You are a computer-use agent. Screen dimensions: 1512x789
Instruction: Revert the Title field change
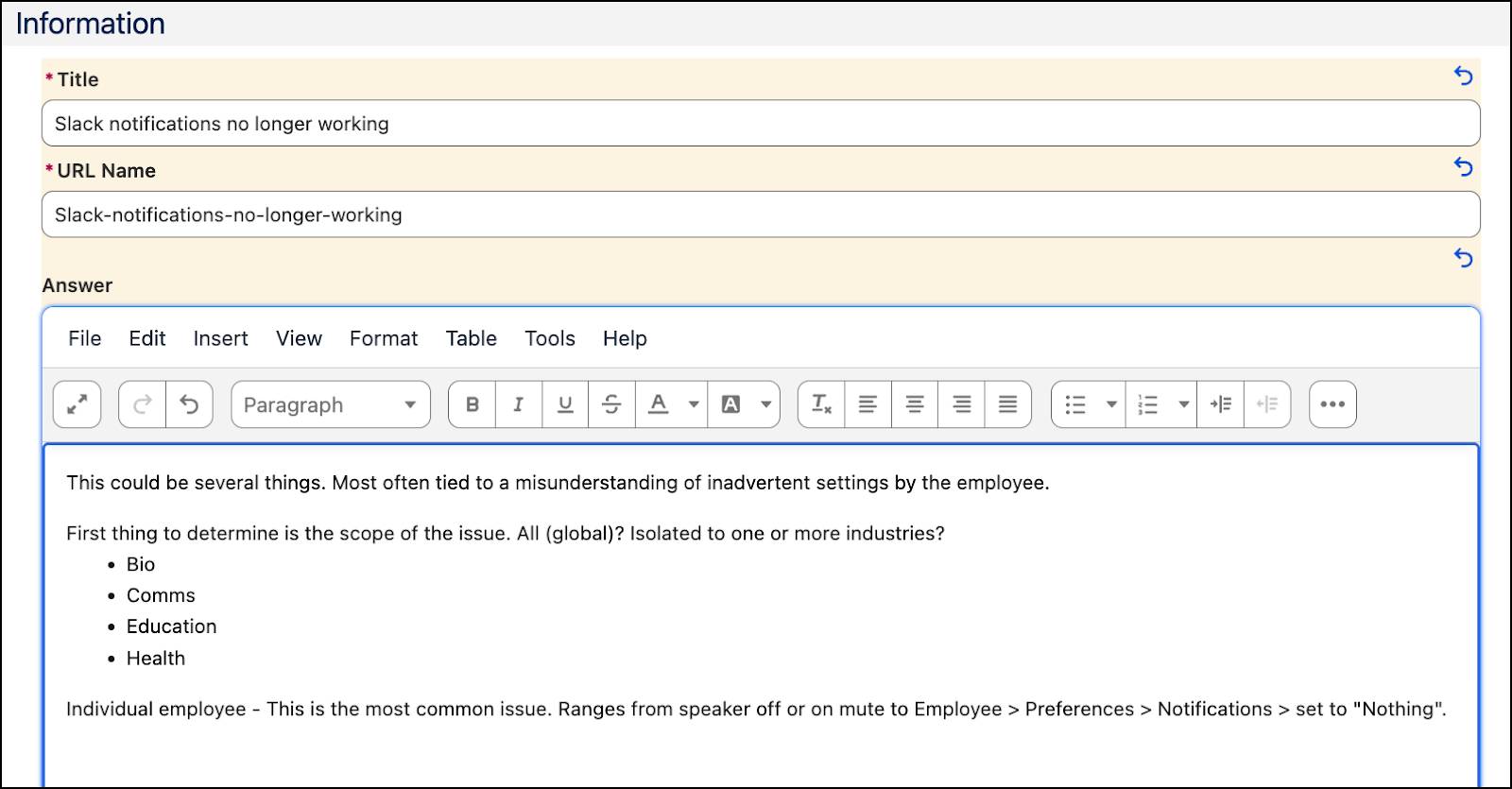point(1463,76)
